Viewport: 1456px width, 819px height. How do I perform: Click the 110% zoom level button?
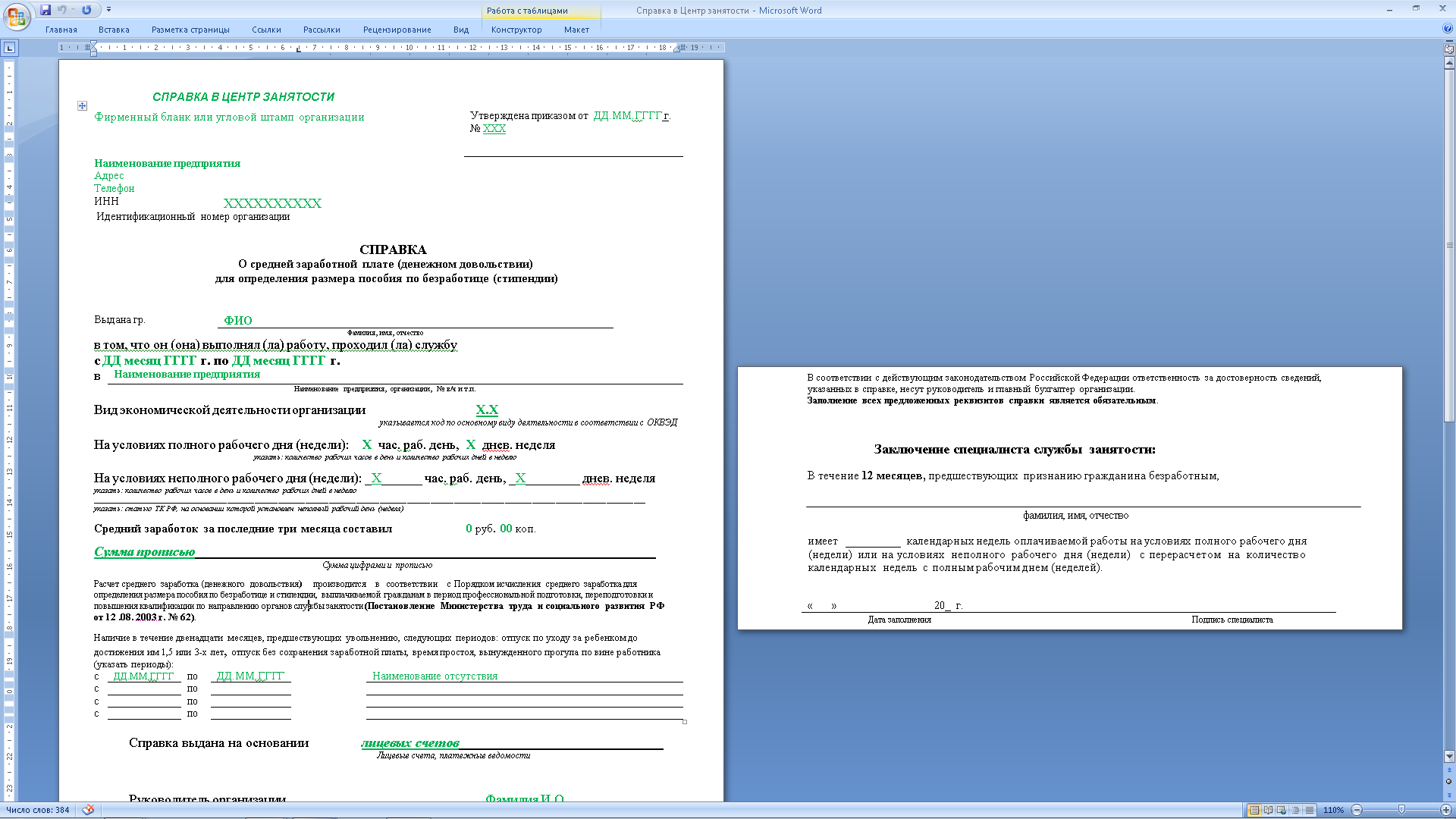[x=1333, y=810]
